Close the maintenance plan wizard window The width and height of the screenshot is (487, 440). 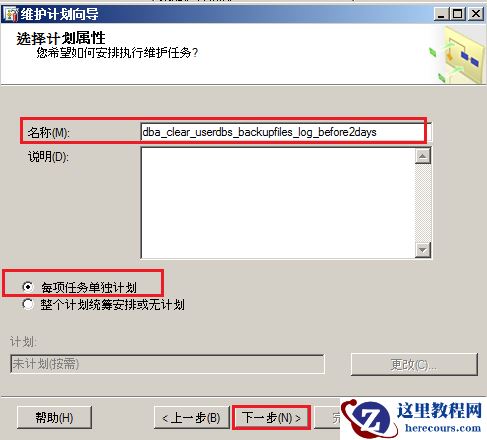[x=475, y=14]
